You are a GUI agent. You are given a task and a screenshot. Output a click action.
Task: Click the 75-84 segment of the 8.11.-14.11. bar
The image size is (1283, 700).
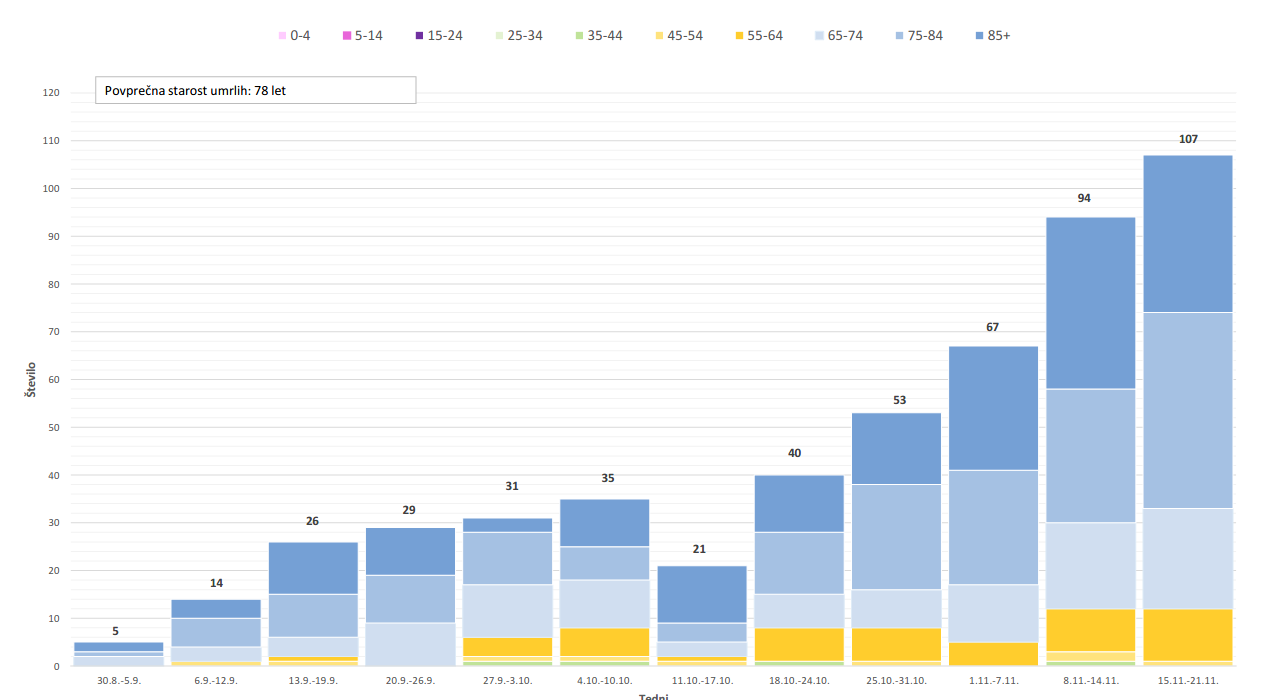tap(1090, 456)
